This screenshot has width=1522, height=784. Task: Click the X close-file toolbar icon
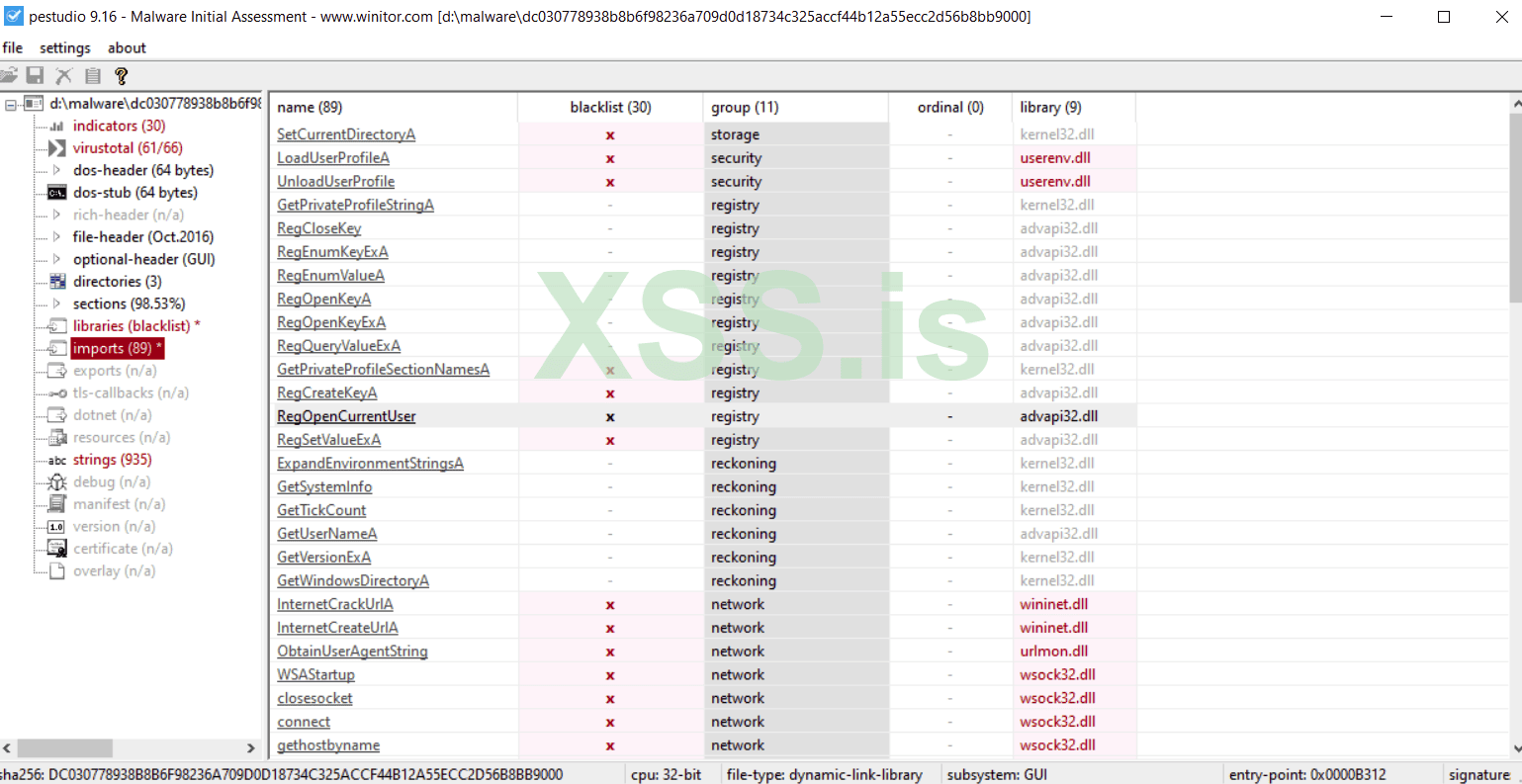click(x=63, y=75)
